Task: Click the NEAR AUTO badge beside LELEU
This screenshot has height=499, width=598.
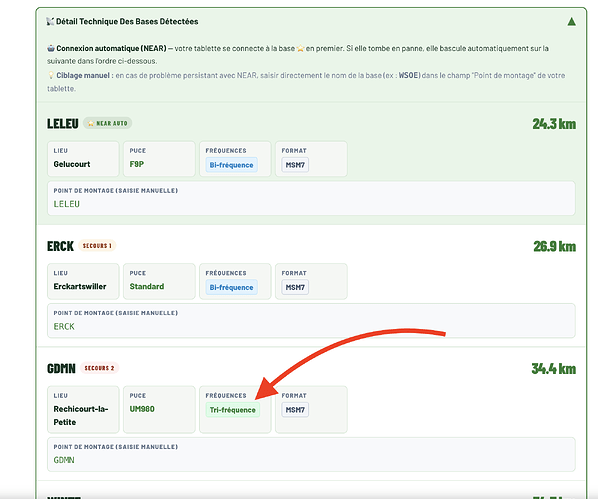Action: click(108, 123)
